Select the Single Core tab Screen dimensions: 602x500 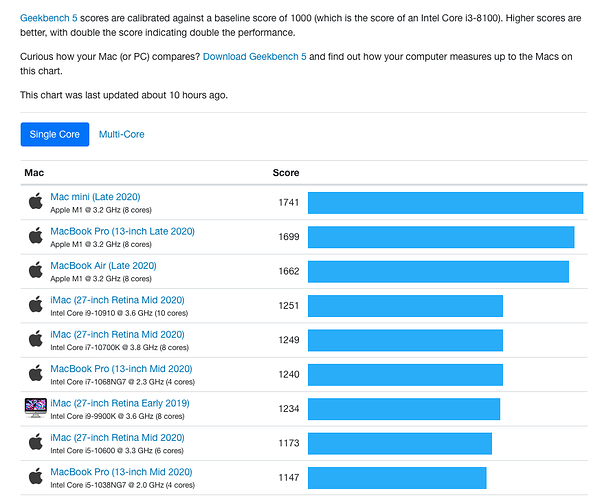point(55,134)
